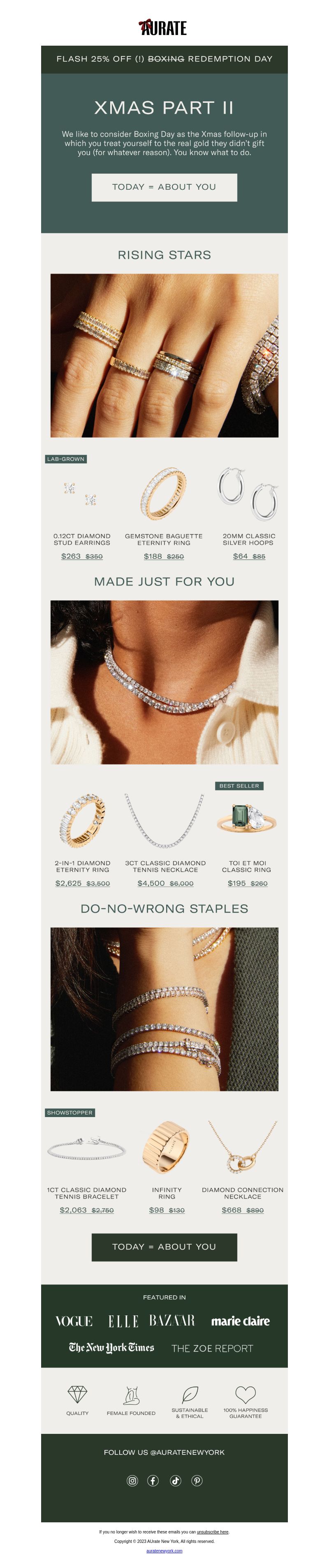Click the Rising Stars stacked rings photo

point(164,355)
